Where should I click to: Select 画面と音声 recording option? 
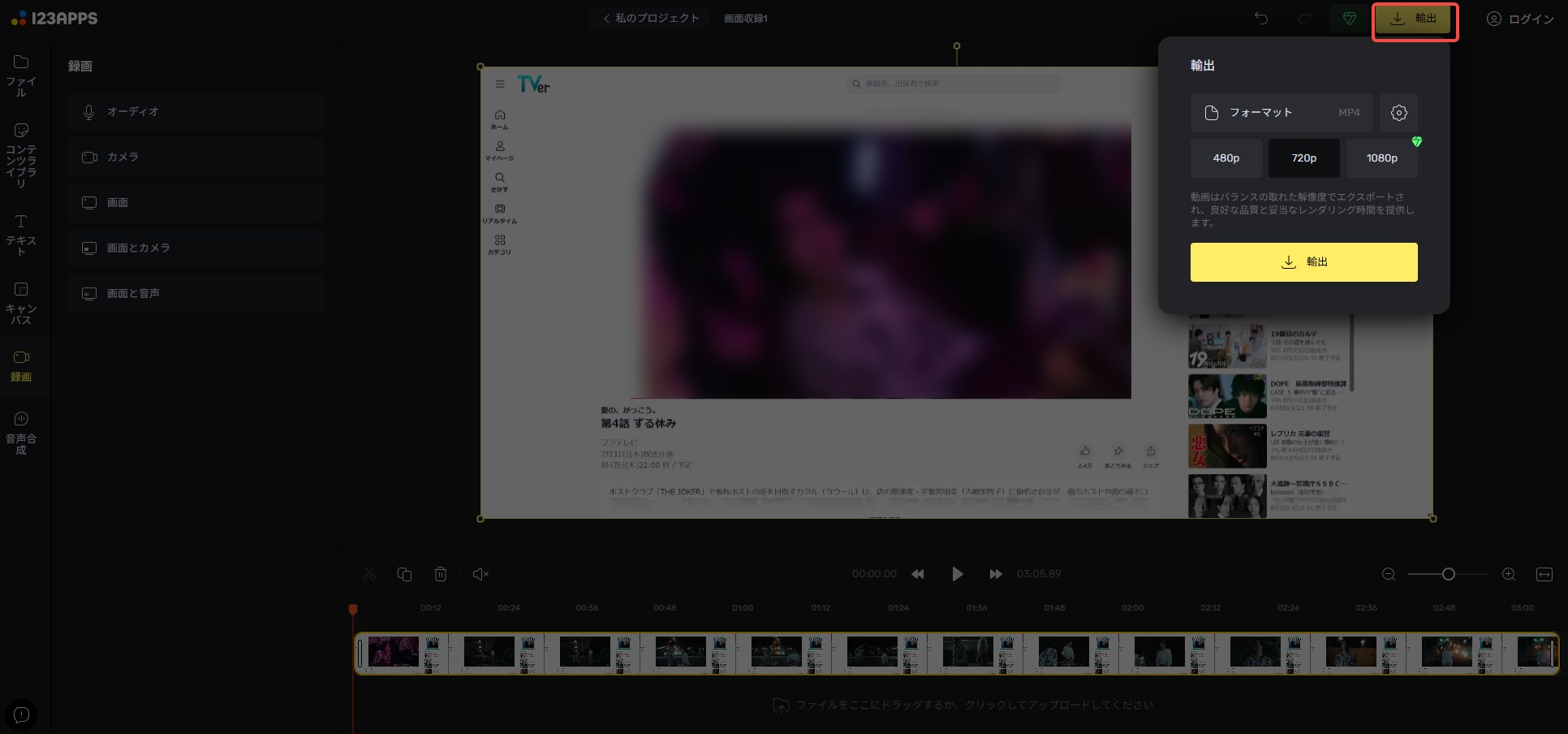point(196,293)
